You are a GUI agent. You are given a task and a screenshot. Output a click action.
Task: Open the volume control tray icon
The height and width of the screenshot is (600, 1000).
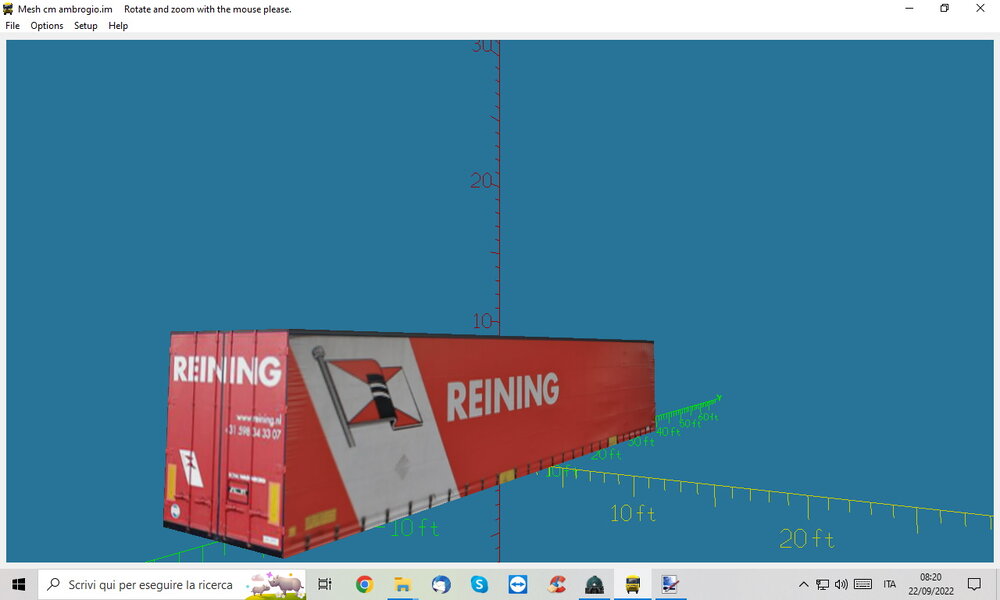tap(841, 584)
